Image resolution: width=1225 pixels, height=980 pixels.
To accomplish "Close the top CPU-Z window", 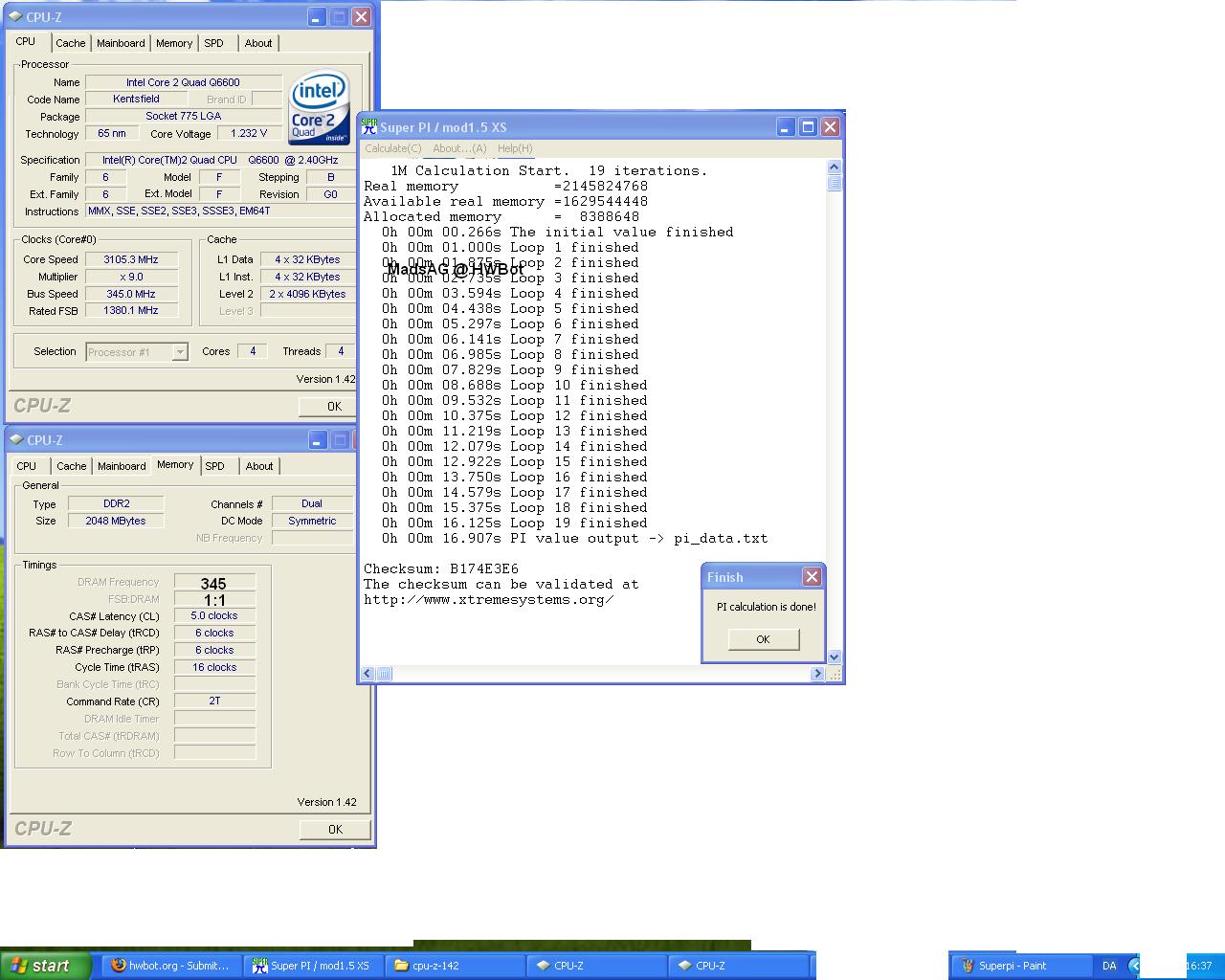I will (x=361, y=16).
